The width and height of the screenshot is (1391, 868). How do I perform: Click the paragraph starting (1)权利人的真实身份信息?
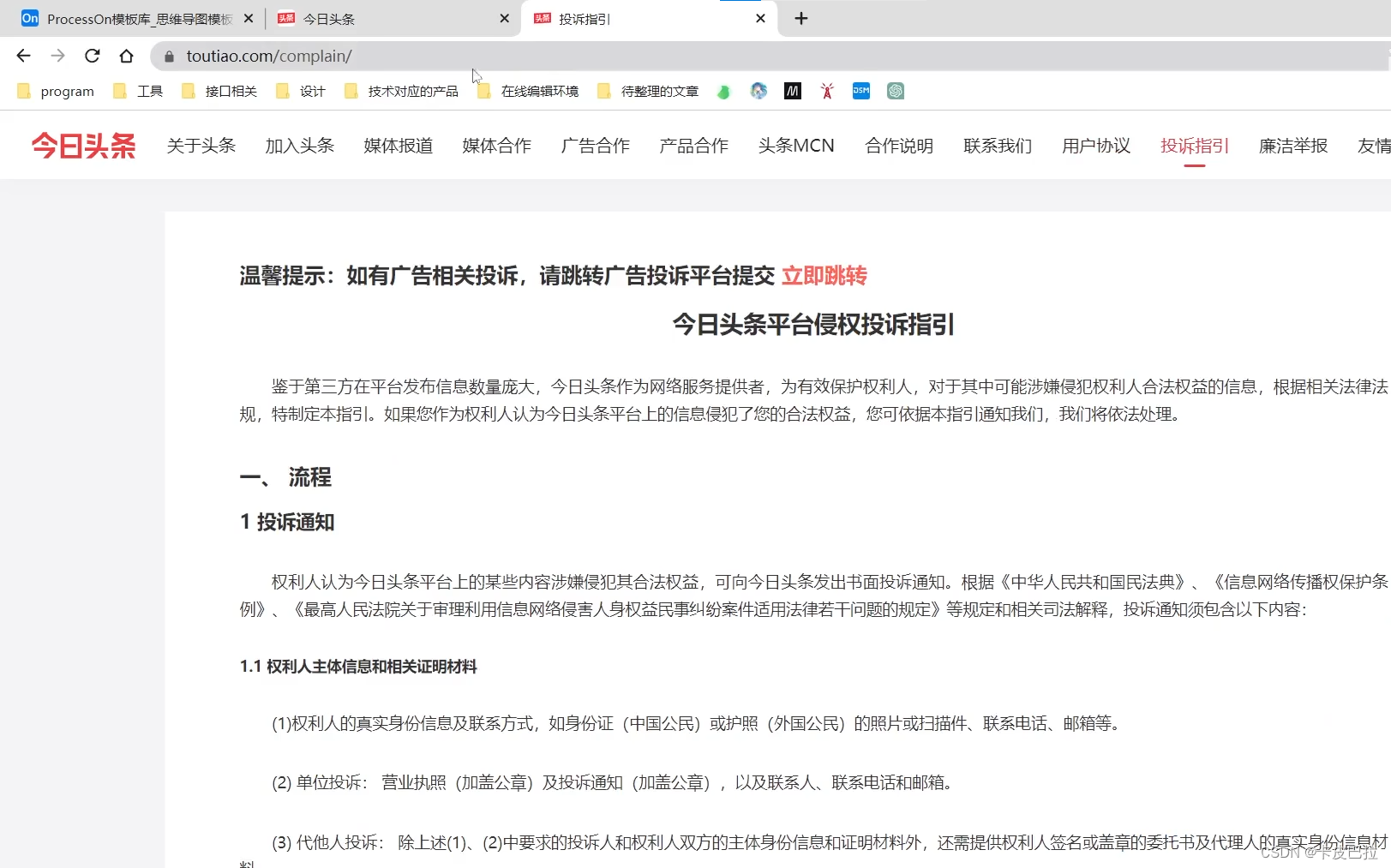coord(696,723)
